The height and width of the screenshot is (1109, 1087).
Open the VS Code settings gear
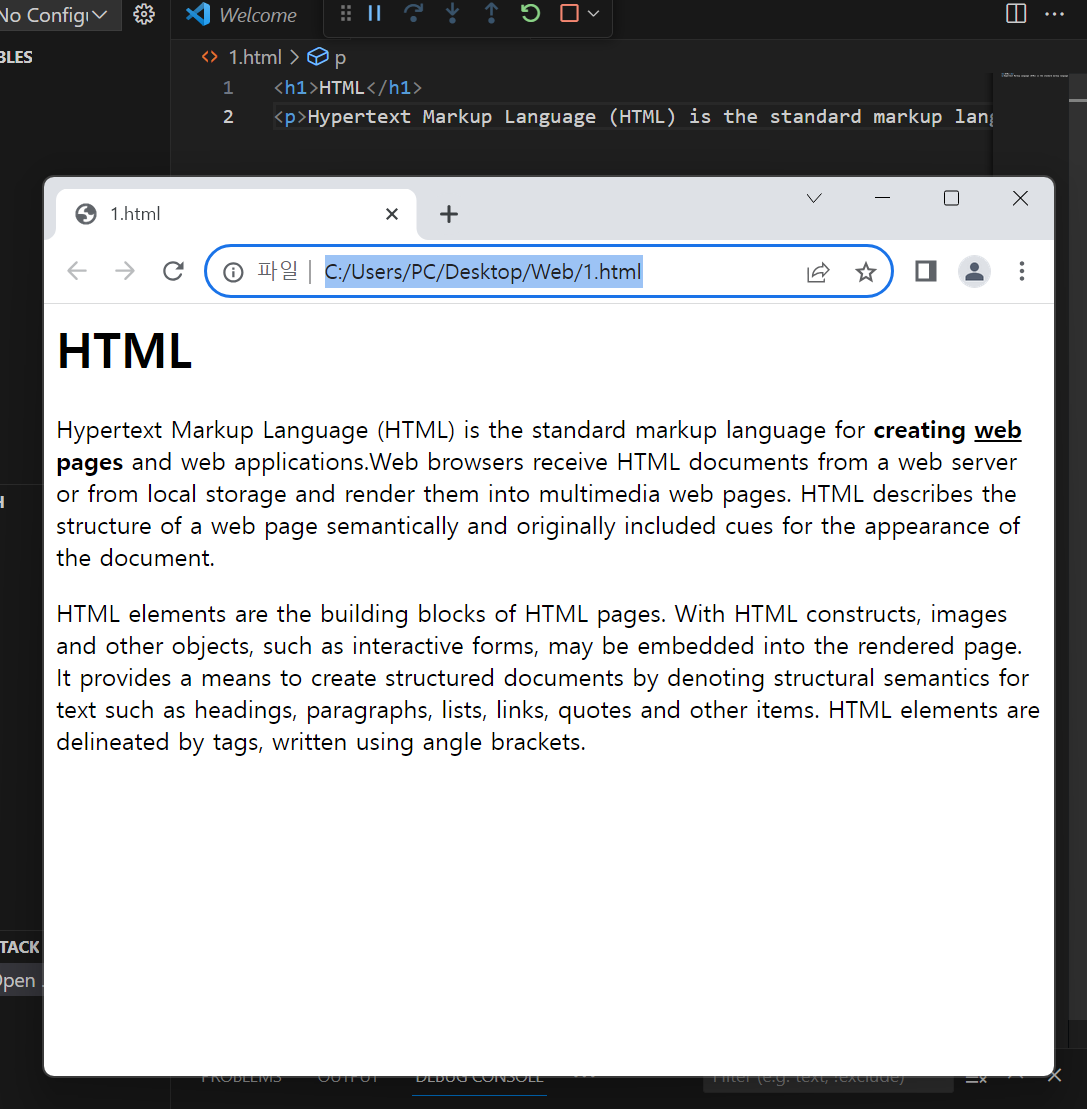tap(143, 14)
